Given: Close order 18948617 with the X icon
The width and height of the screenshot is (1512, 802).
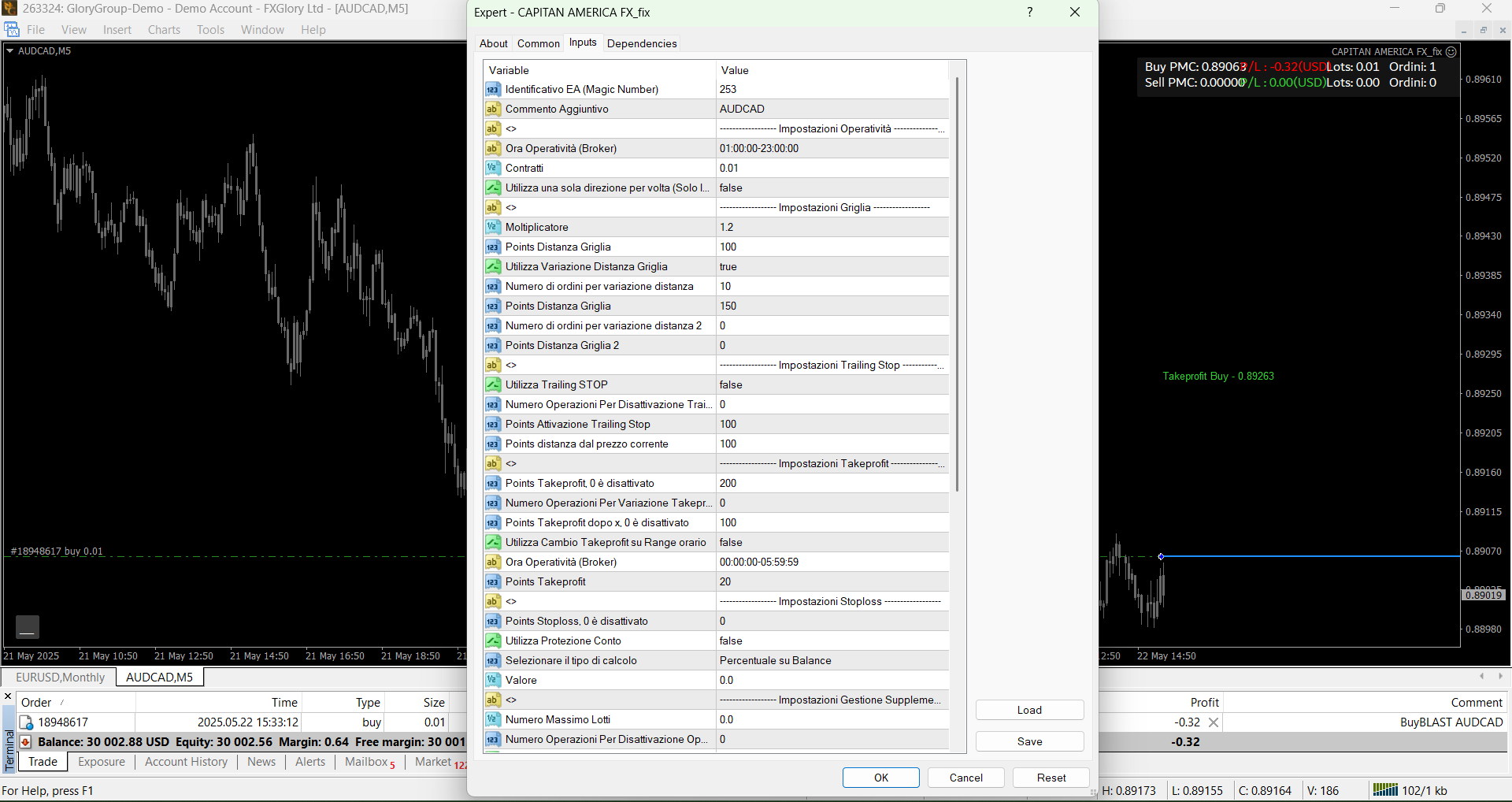Looking at the screenshot, I should [1214, 722].
